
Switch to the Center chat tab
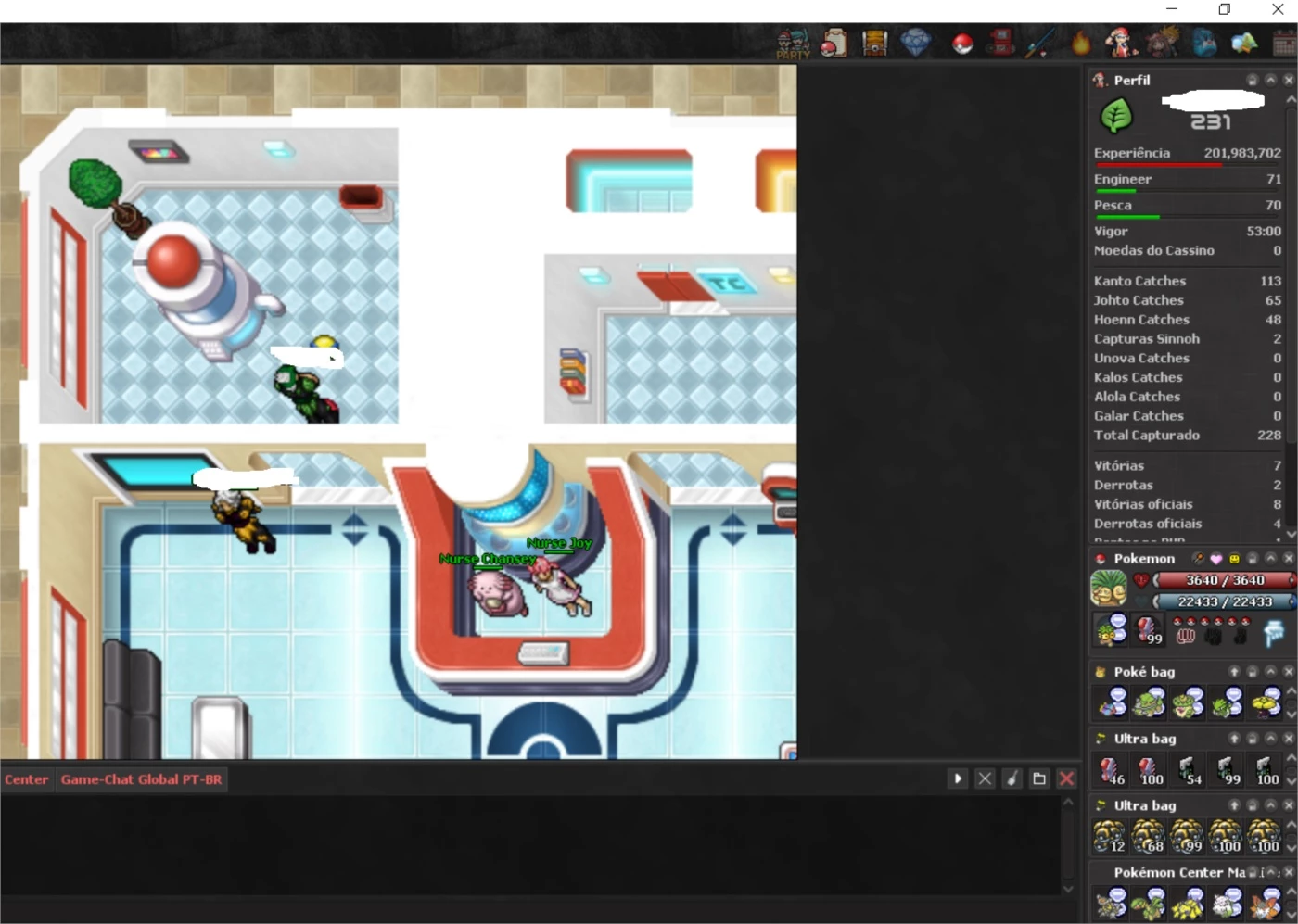(x=26, y=779)
